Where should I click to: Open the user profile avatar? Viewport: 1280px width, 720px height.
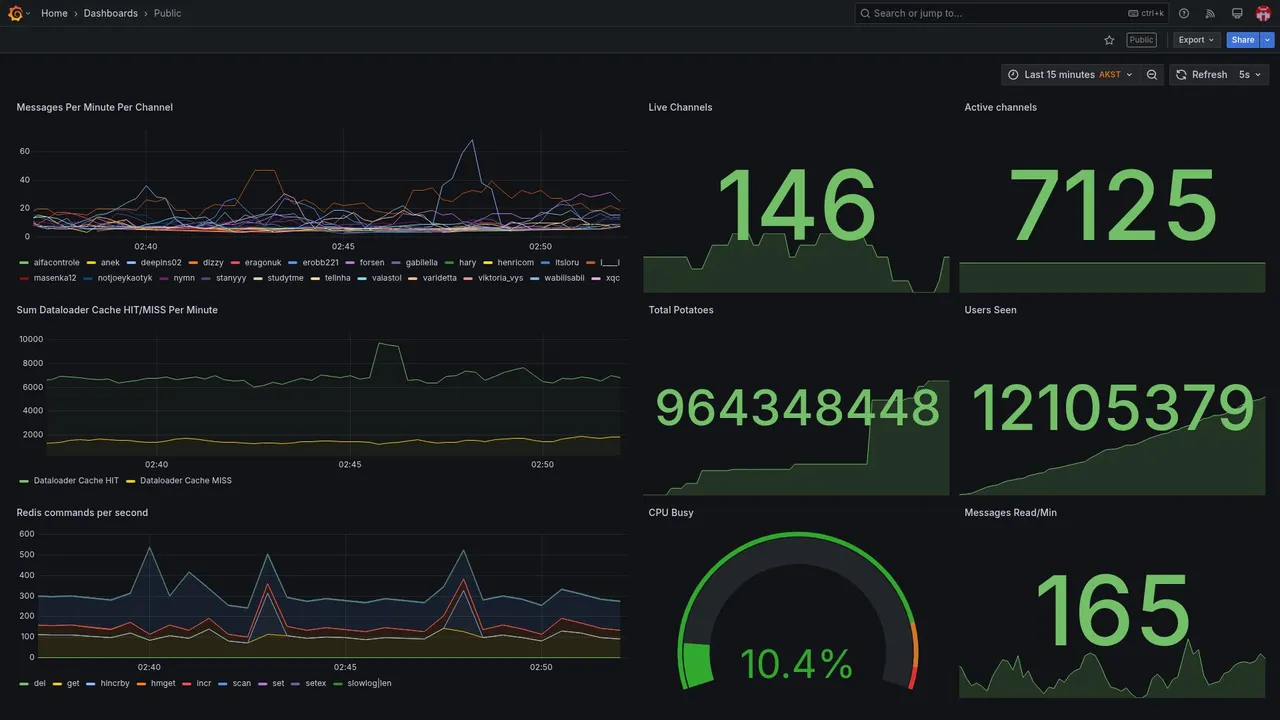tap(1263, 13)
